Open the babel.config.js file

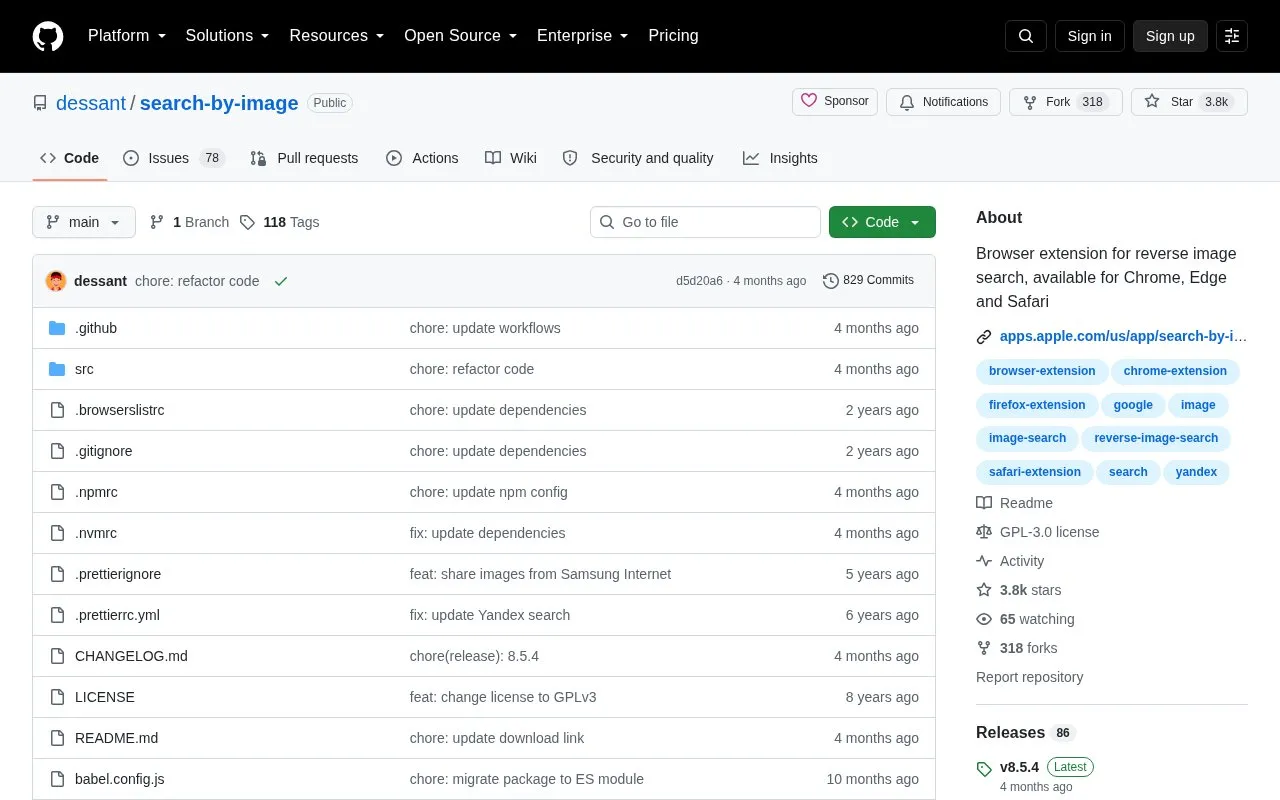[x=120, y=779]
